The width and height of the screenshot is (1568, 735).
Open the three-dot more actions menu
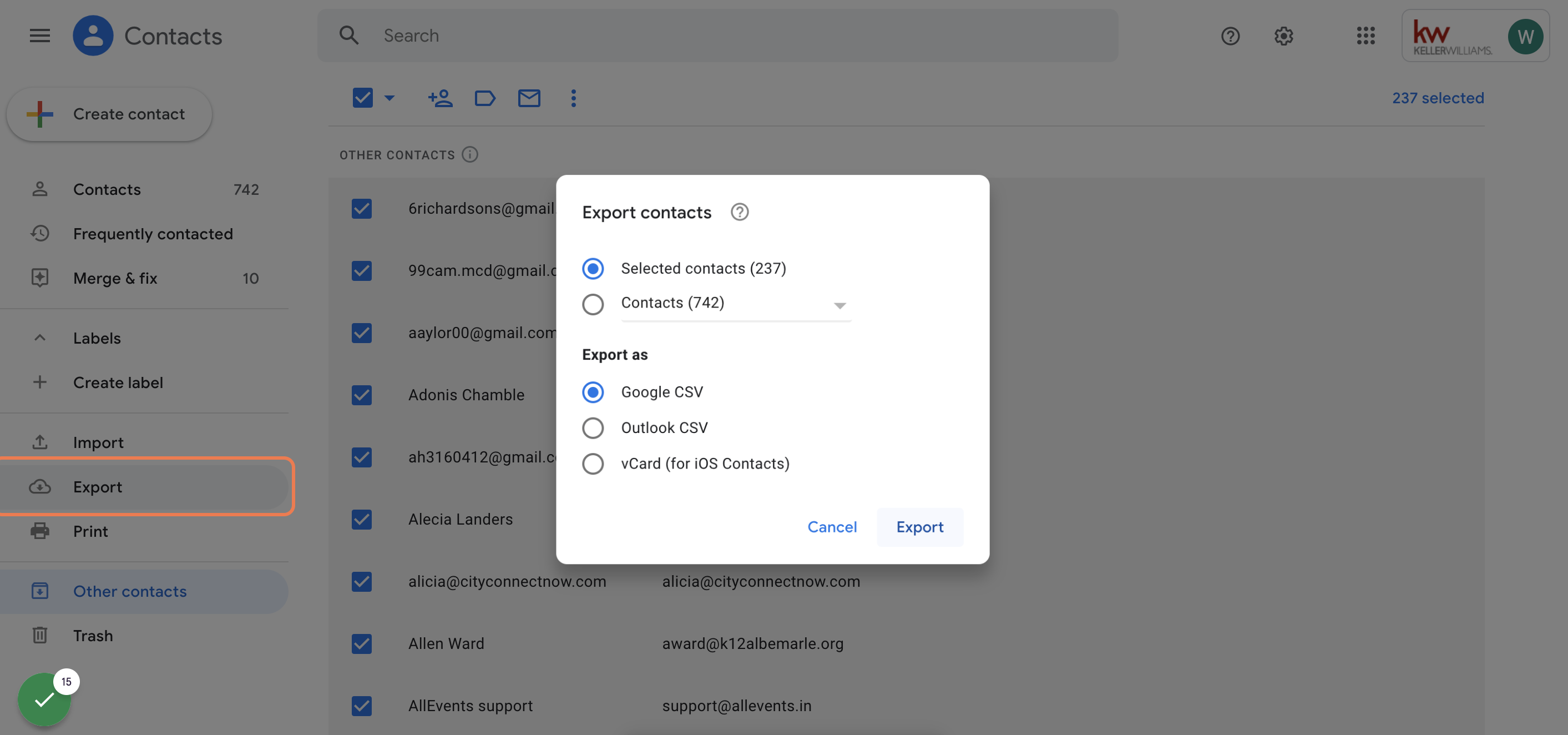point(573,98)
